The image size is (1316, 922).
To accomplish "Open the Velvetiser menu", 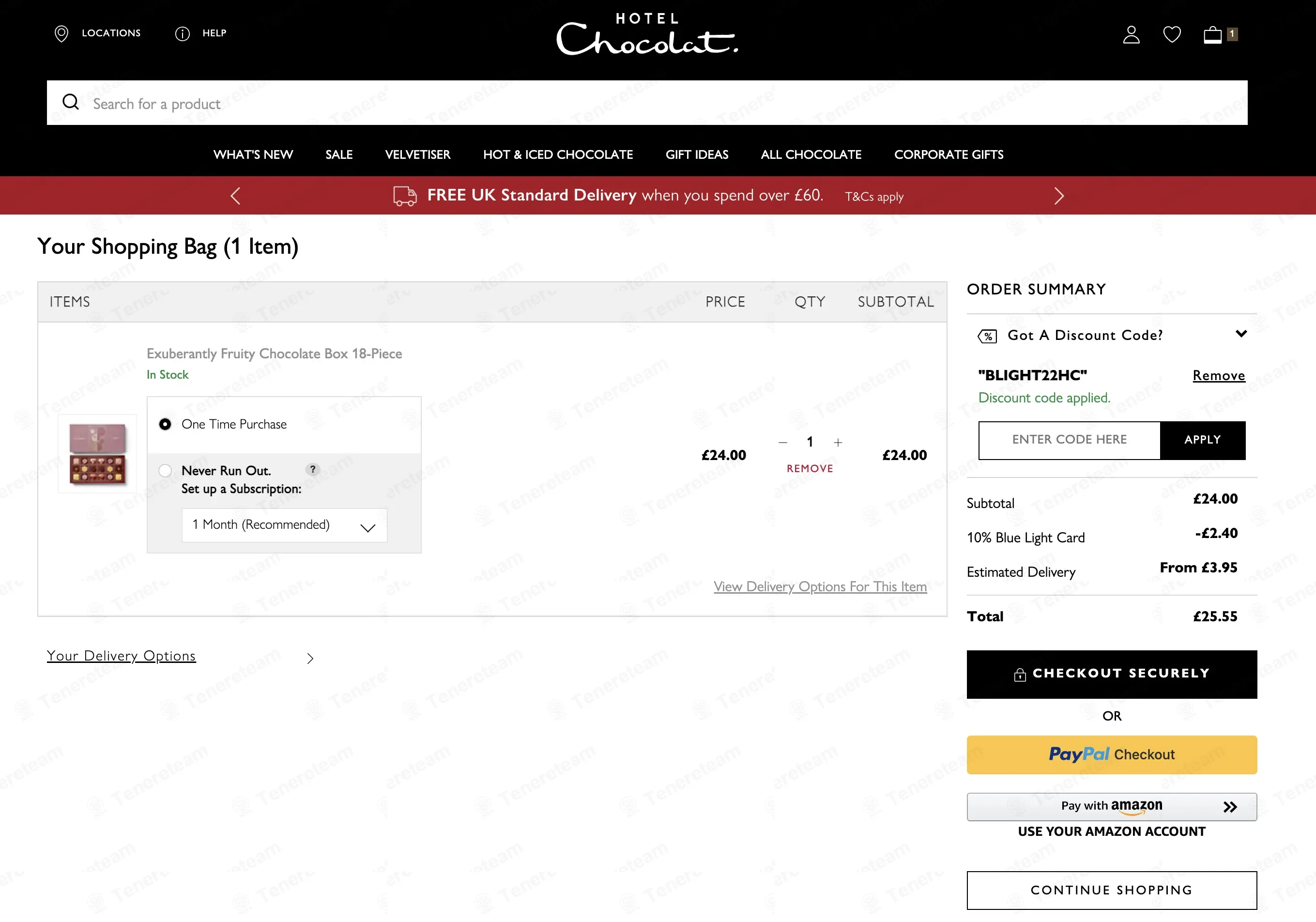I will 417,155.
